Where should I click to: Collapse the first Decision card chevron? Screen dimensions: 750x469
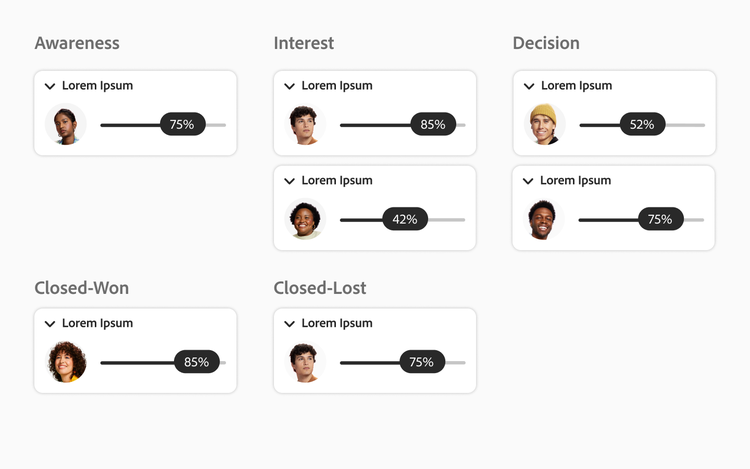[x=529, y=86]
